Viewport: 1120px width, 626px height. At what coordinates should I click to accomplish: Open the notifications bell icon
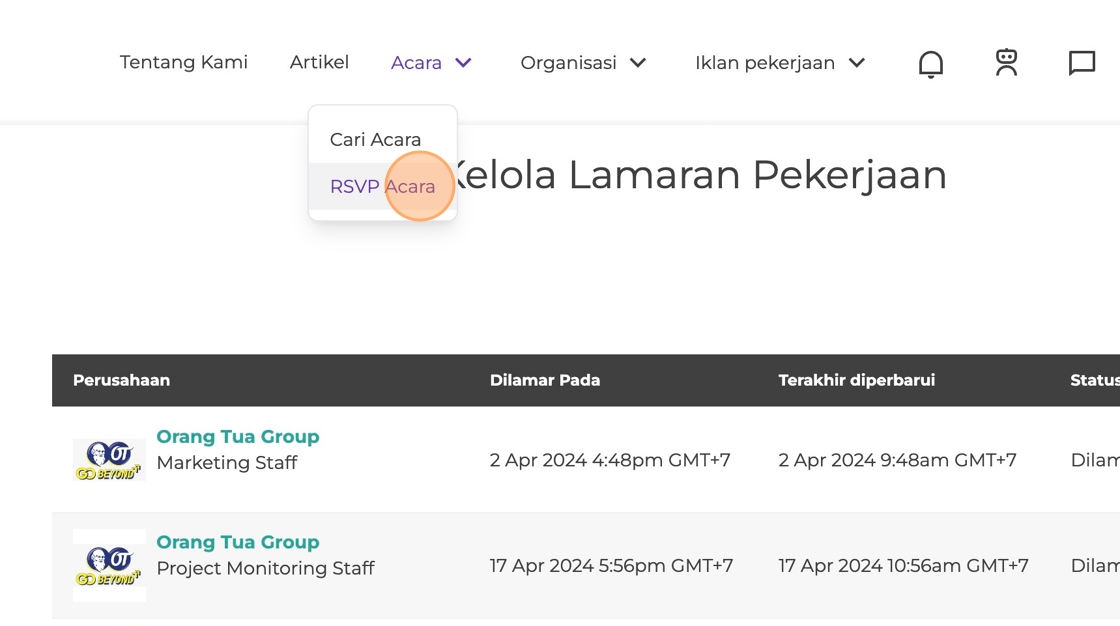coord(930,64)
